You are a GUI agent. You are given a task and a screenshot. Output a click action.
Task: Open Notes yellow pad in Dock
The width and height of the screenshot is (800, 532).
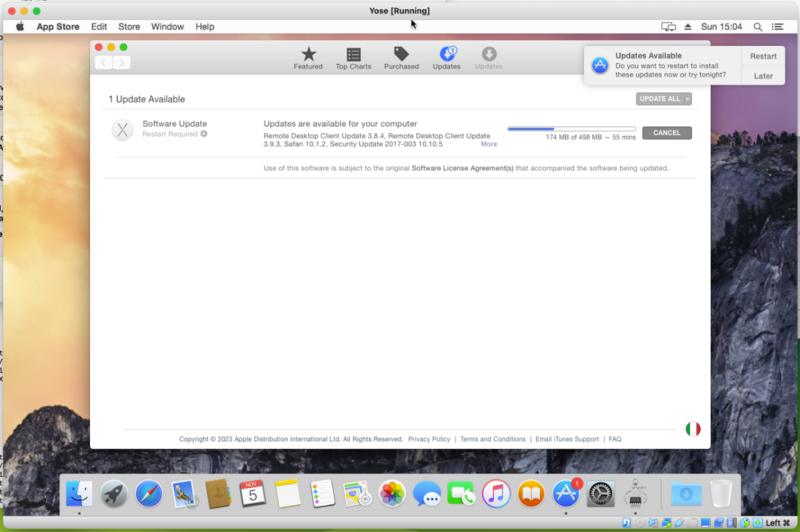pyautogui.click(x=287, y=494)
